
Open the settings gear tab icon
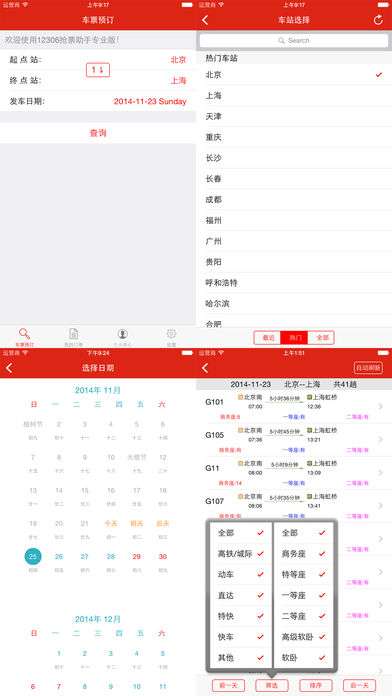tap(171, 334)
